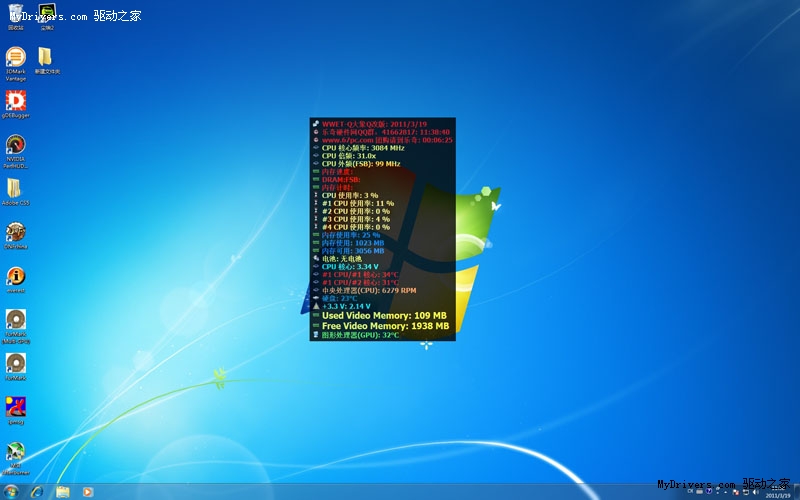
Task: Launch the MSI Afterburner shortcut
Action: 16,458
